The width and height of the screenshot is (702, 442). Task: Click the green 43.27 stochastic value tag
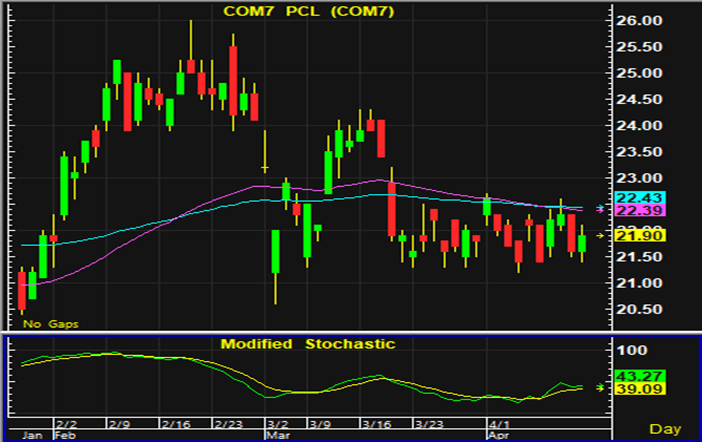pyautogui.click(x=635, y=374)
